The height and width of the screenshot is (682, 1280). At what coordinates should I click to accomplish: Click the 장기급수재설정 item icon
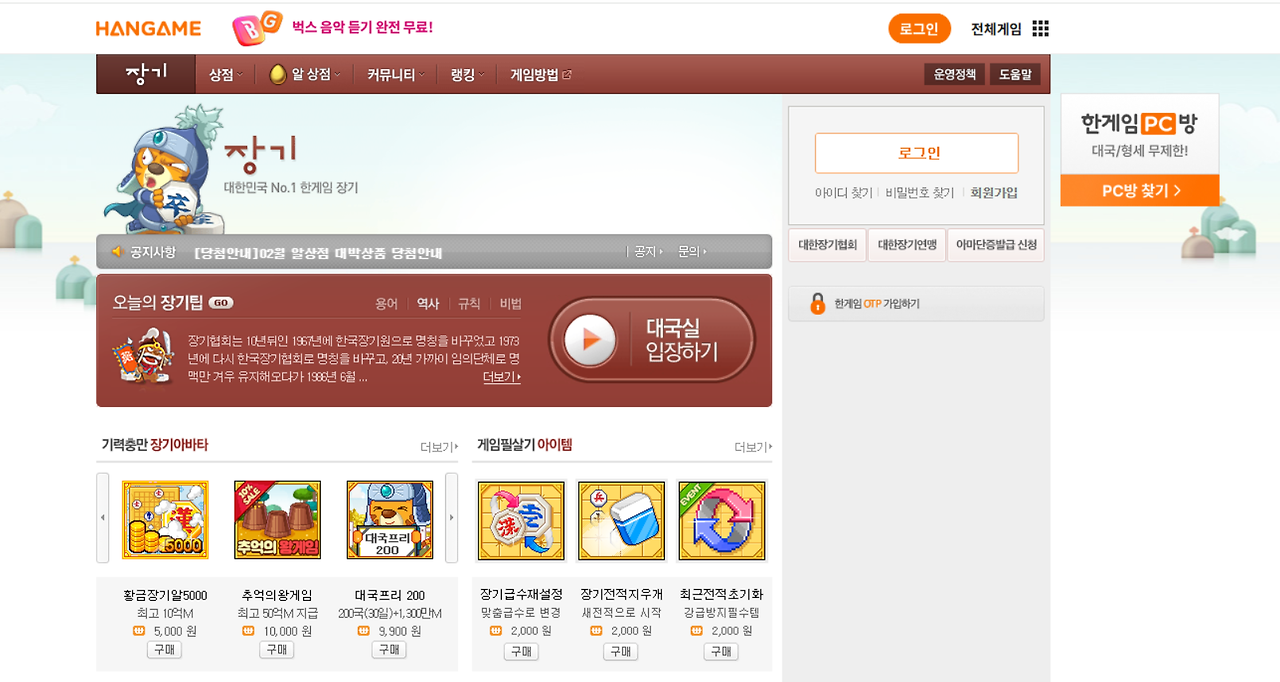point(521,520)
